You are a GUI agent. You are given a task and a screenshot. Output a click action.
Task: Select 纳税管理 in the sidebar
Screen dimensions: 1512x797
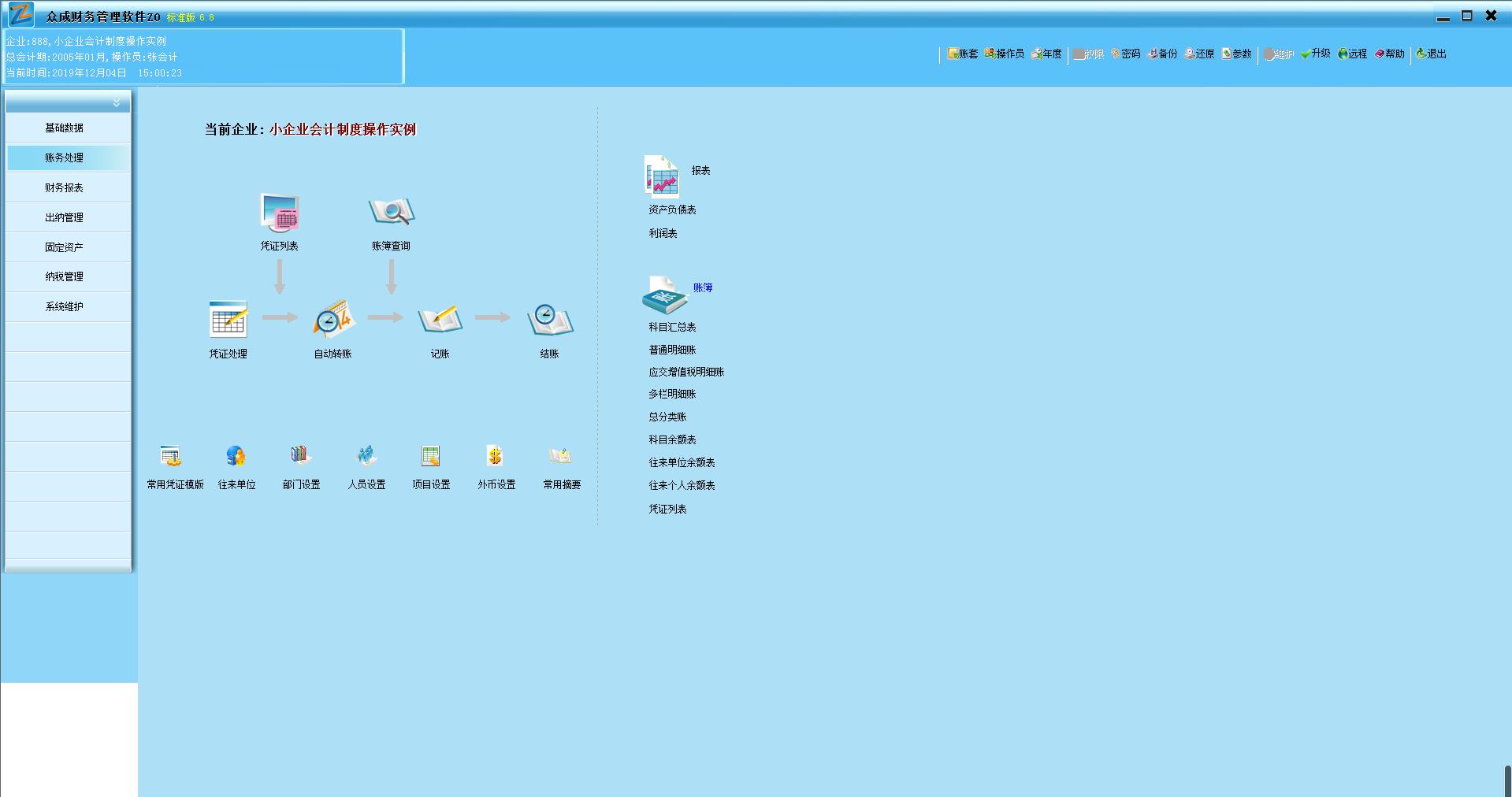coord(68,276)
